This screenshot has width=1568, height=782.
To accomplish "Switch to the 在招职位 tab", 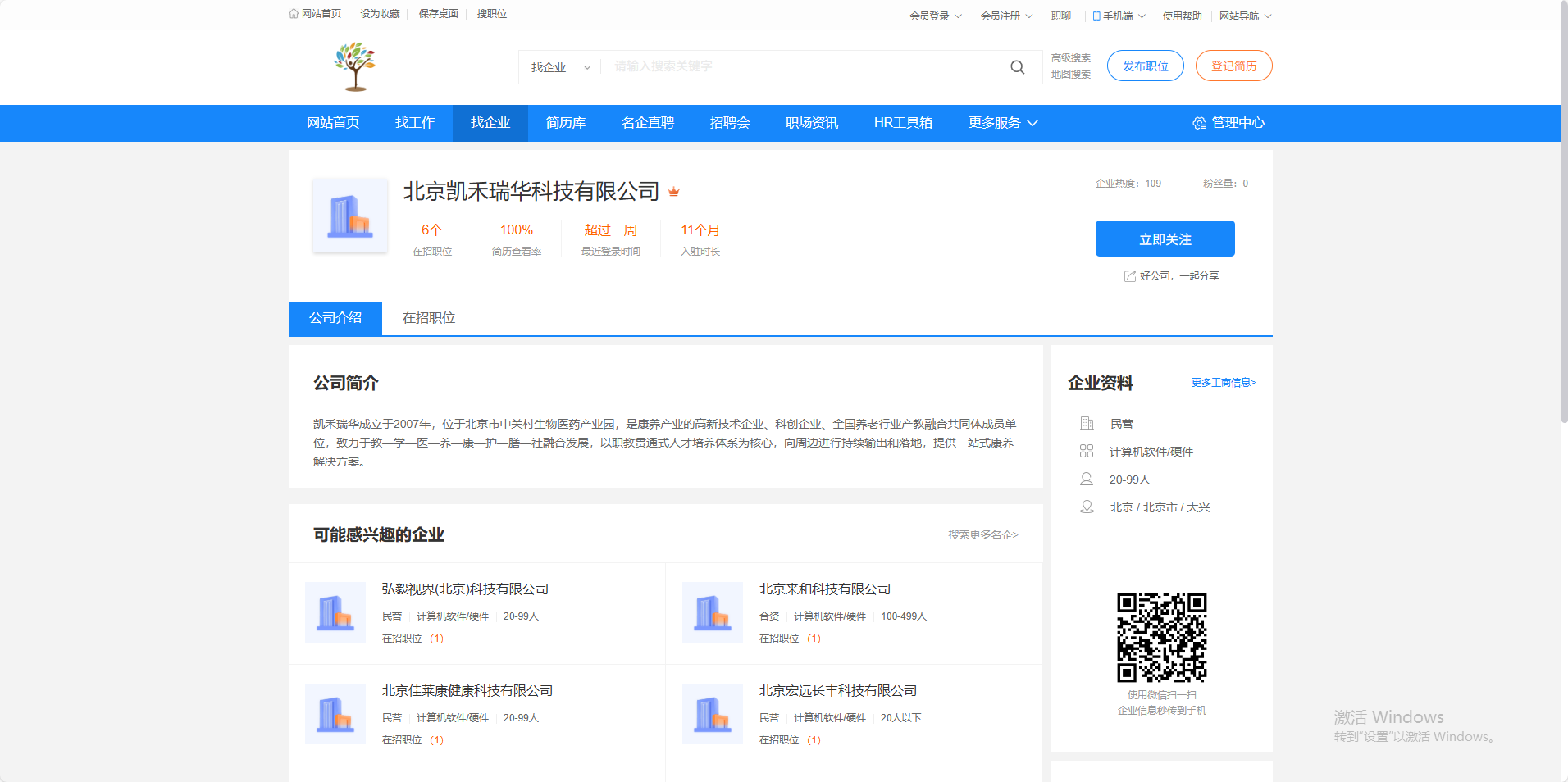I will [428, 318].
